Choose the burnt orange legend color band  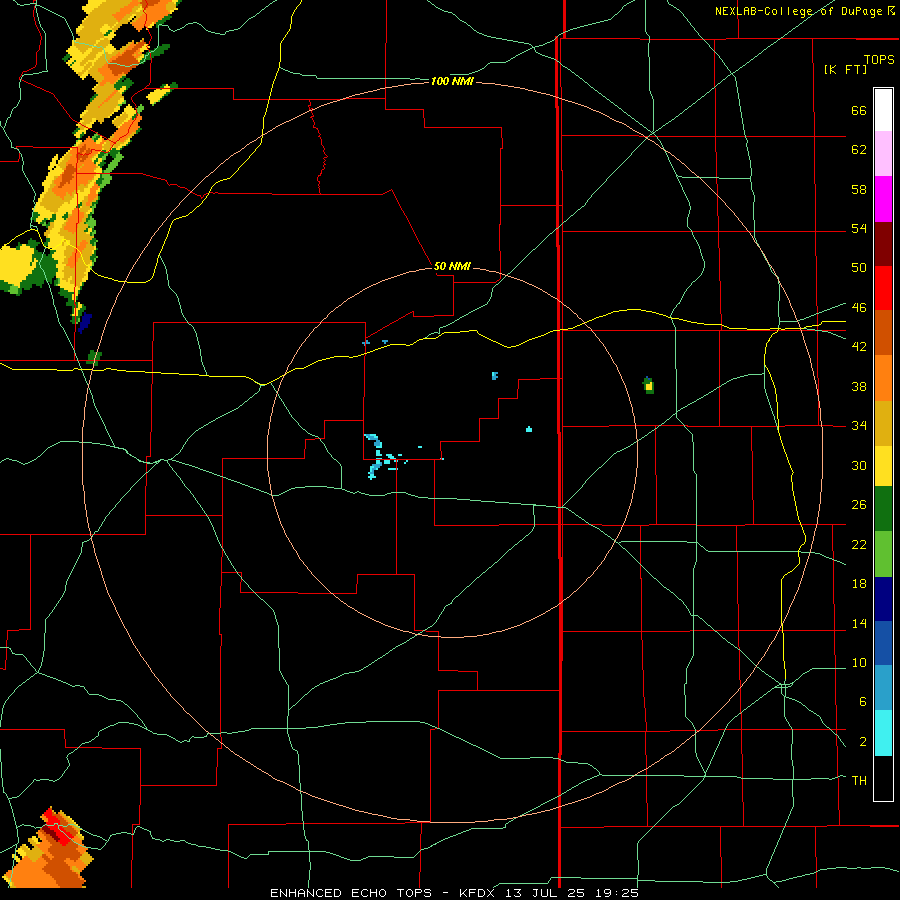tap(883, 332)
